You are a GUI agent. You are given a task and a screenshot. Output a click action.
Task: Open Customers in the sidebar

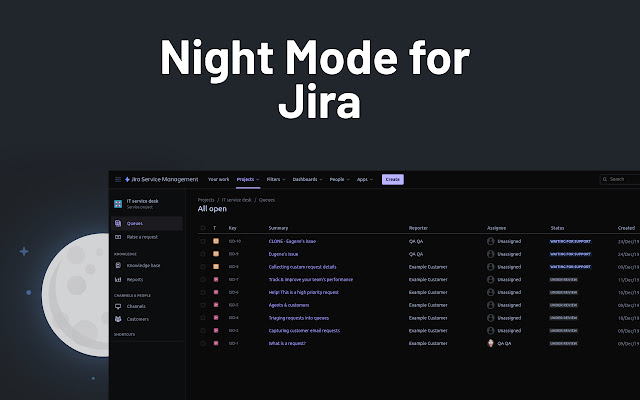click(x=138, y=319)
